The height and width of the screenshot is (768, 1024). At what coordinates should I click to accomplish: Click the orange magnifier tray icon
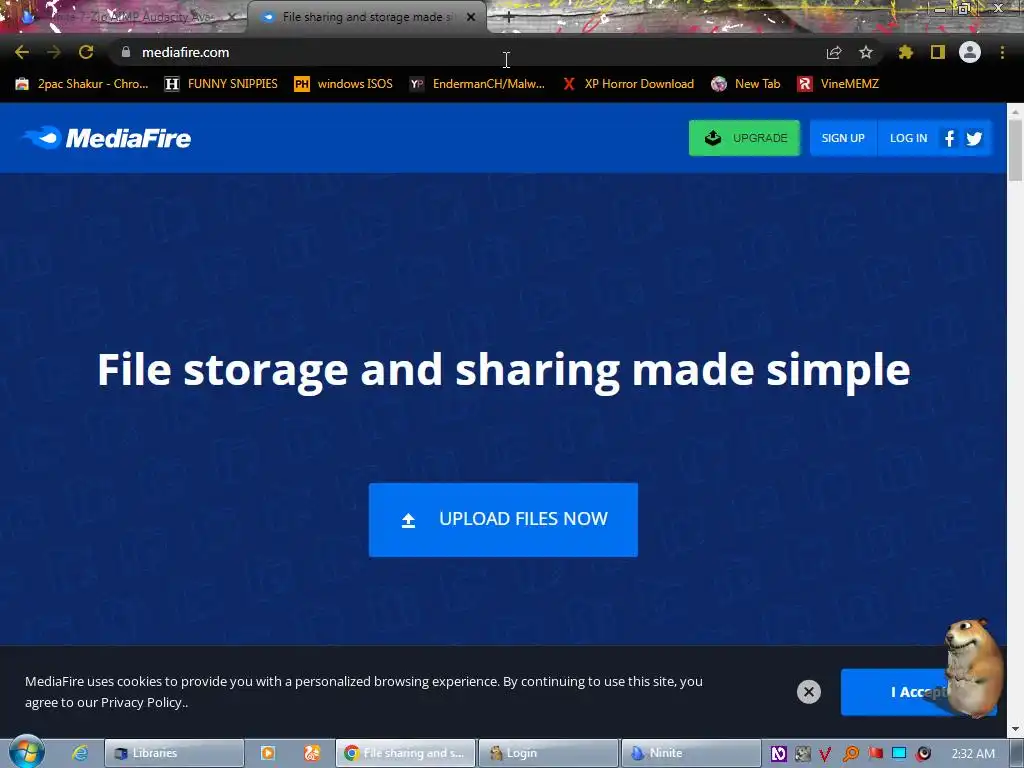[x=851, y=754]
